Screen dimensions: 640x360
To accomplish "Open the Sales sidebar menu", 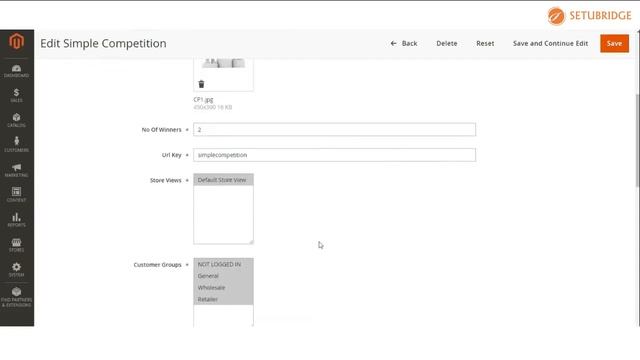I will tap(16, 95).
